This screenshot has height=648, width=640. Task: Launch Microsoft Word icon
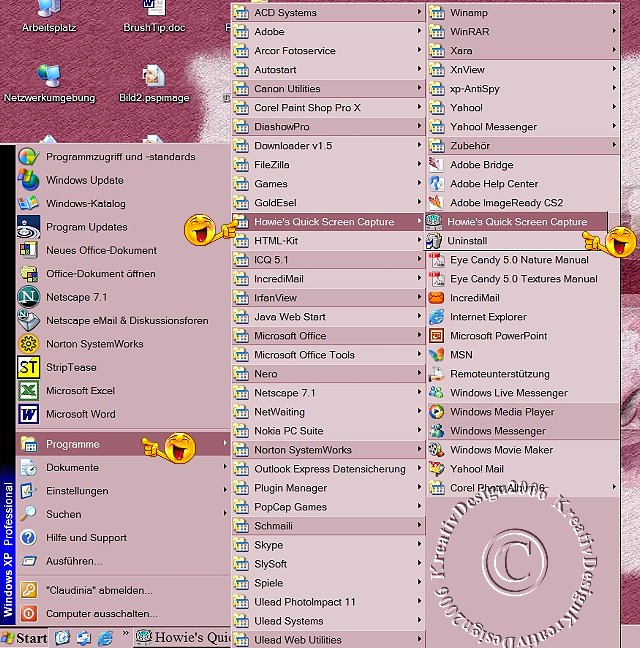pyautogui.click(x=28, y=414)
